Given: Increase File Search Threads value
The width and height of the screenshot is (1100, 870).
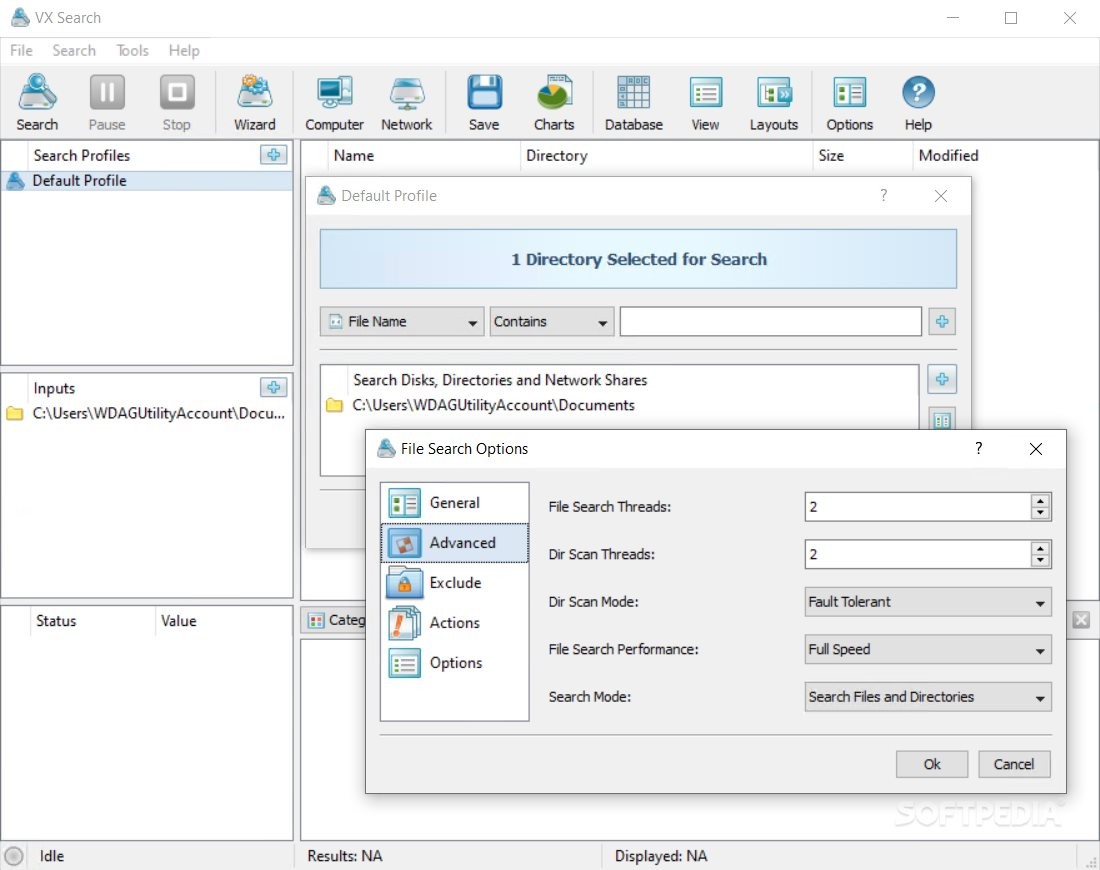Looking at the screenshot, I should point(1040,500).
